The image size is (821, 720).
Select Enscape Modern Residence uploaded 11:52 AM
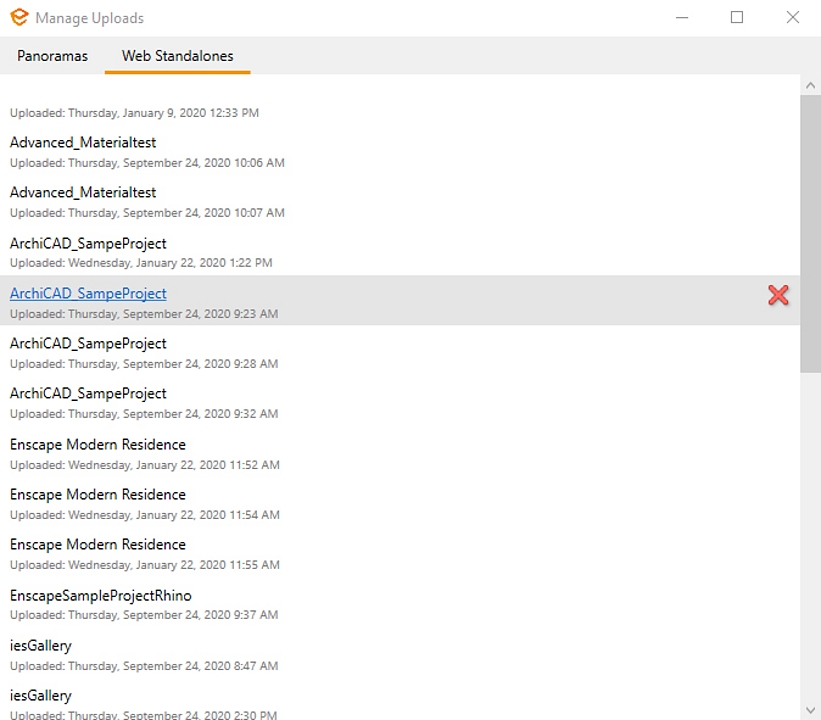click(x=97, y=444)
